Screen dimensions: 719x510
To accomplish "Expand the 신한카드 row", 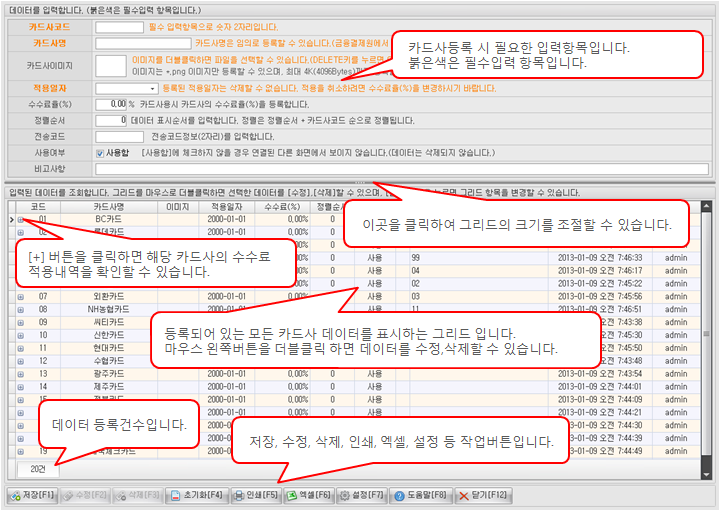I will click(x=21, y=336).
